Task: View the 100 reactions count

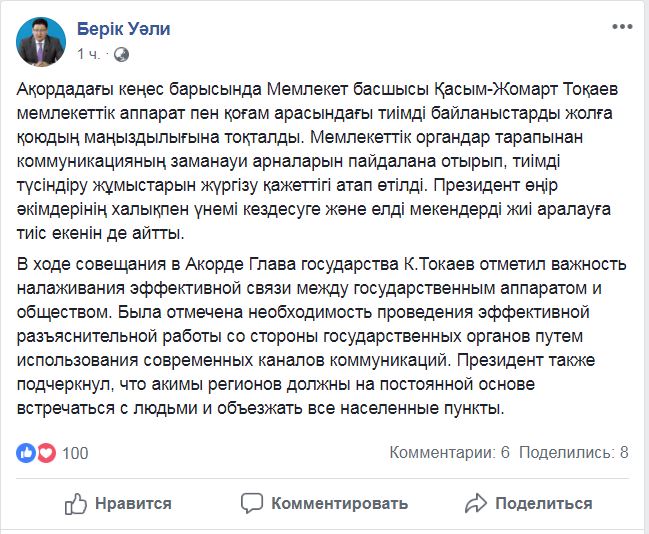Action: pyautogui.click(x=75, y=453)
